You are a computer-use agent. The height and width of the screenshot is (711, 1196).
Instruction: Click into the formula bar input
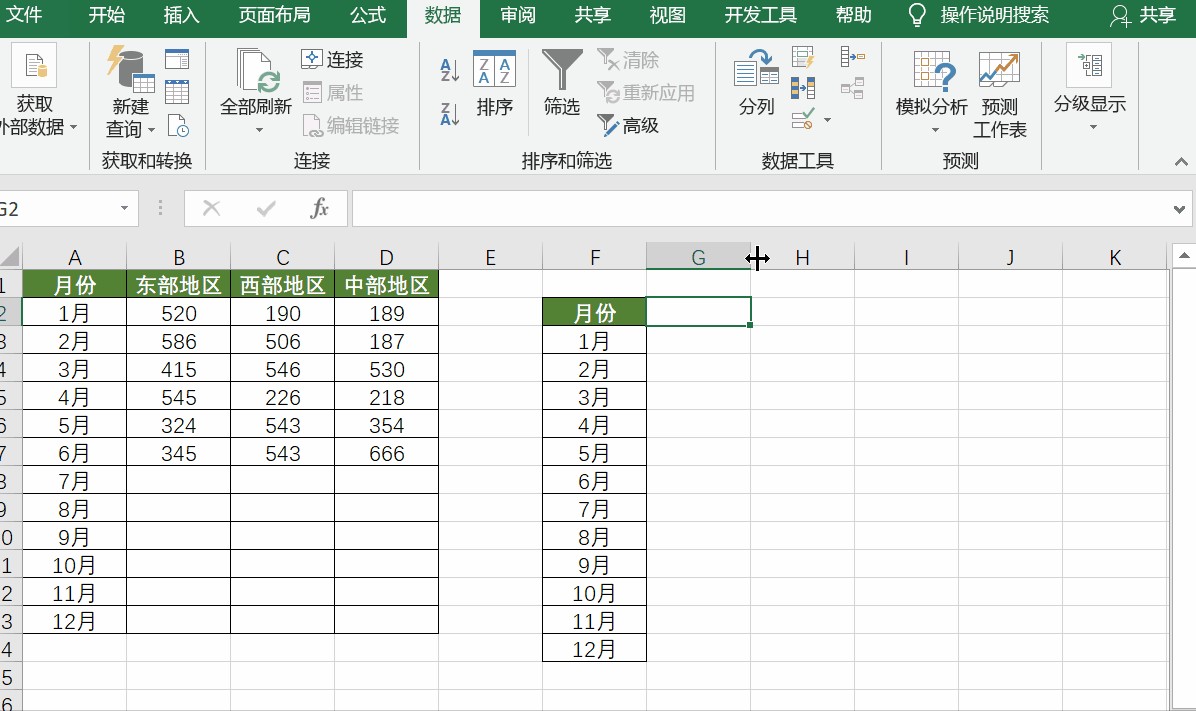(760, 209)
